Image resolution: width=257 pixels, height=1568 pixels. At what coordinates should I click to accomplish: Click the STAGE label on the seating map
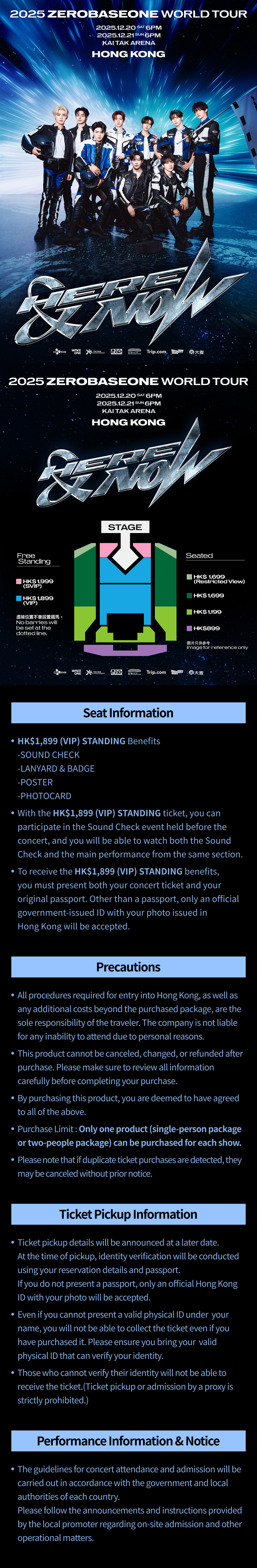pyautogui.click(x=125, y=527)
